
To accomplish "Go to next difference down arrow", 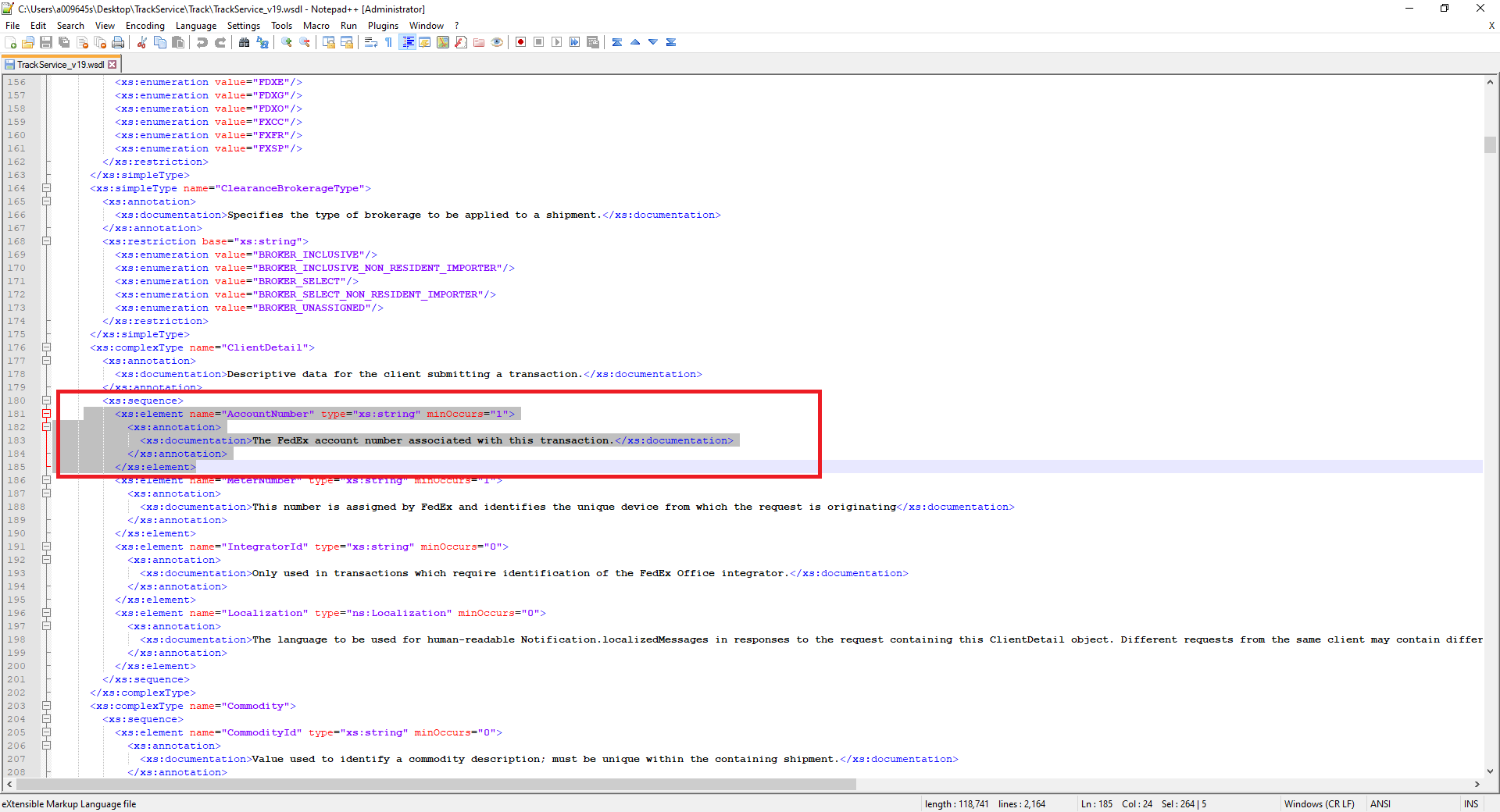I will click(x=653, y=42).
